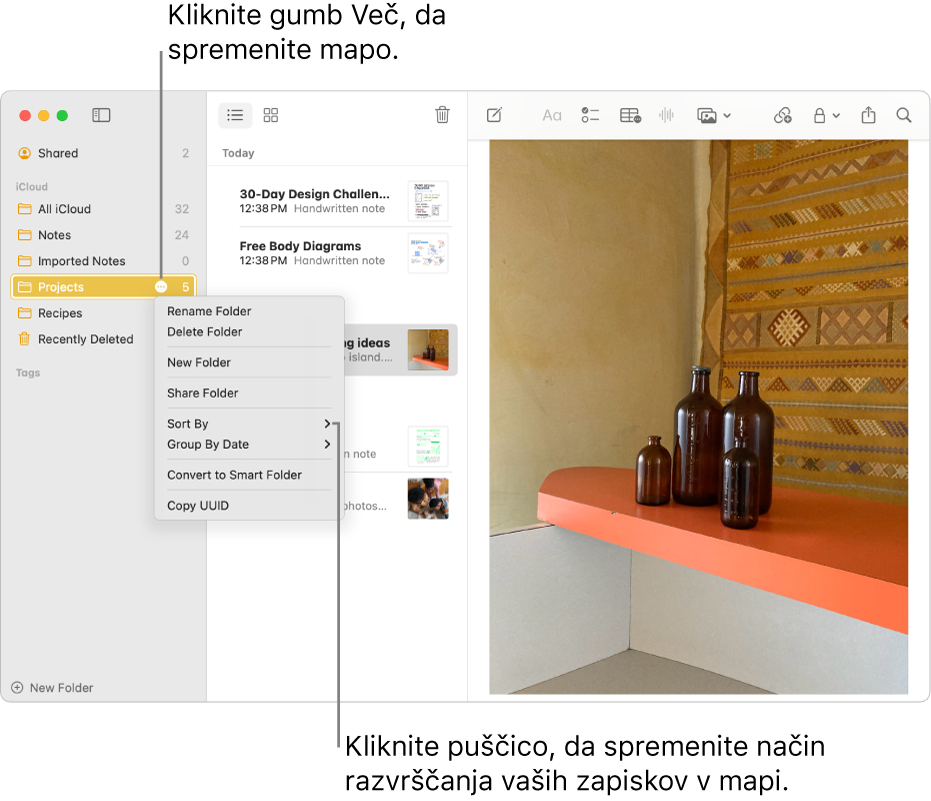Select Notes folder in sidebar
Viewport: 931px width, 801px height.
103,235
